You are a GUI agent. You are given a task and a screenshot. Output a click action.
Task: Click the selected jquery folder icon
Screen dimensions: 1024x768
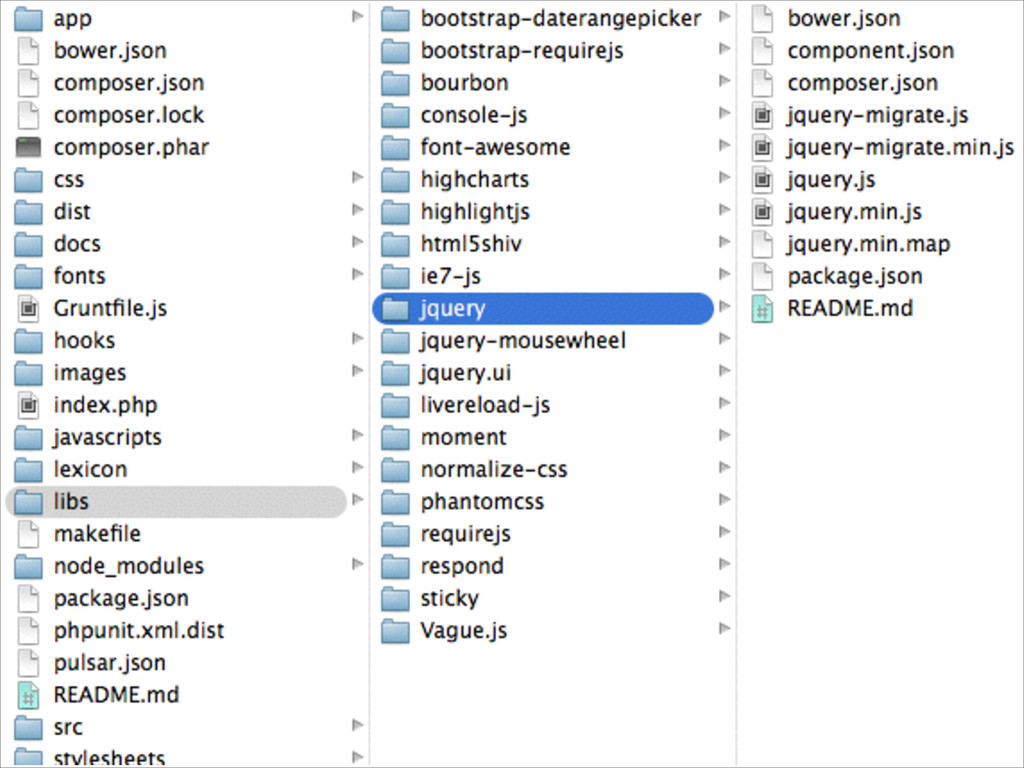pyautogui.click(x=395, y=308)
